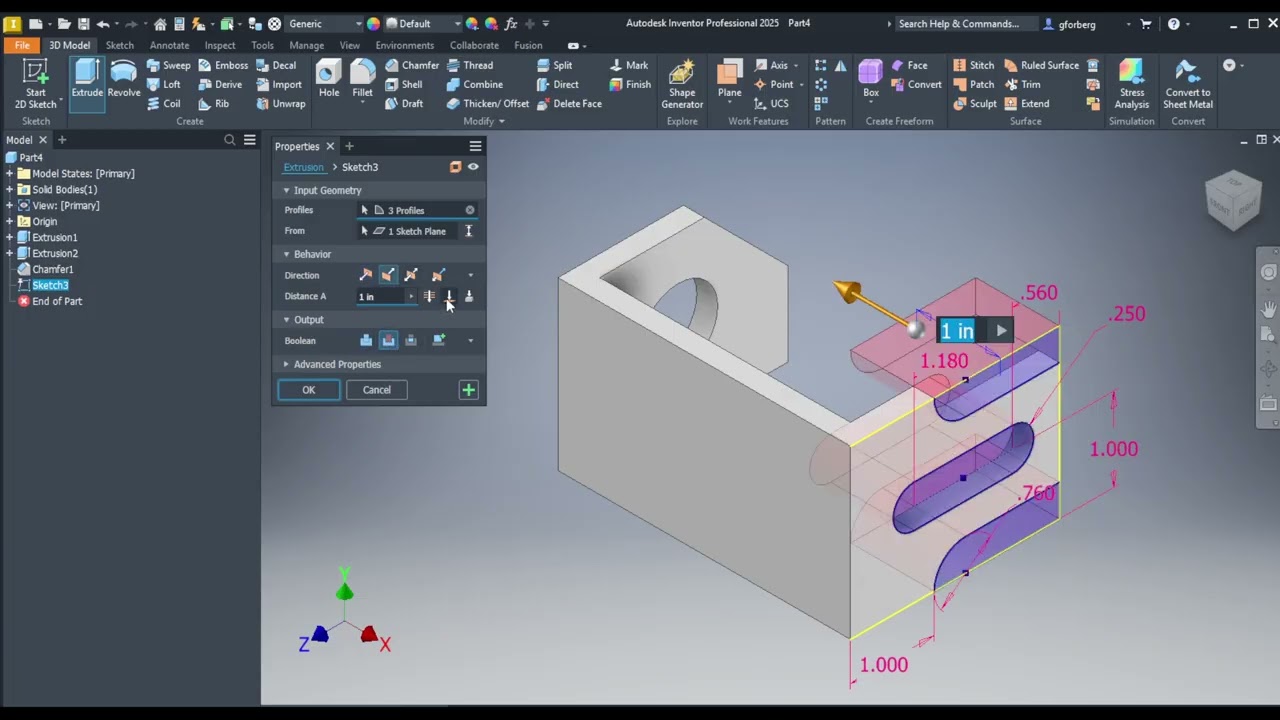The image size is (1280, 720).
Task: Select the Stitch surface tool
Action: tap(973, 65)
